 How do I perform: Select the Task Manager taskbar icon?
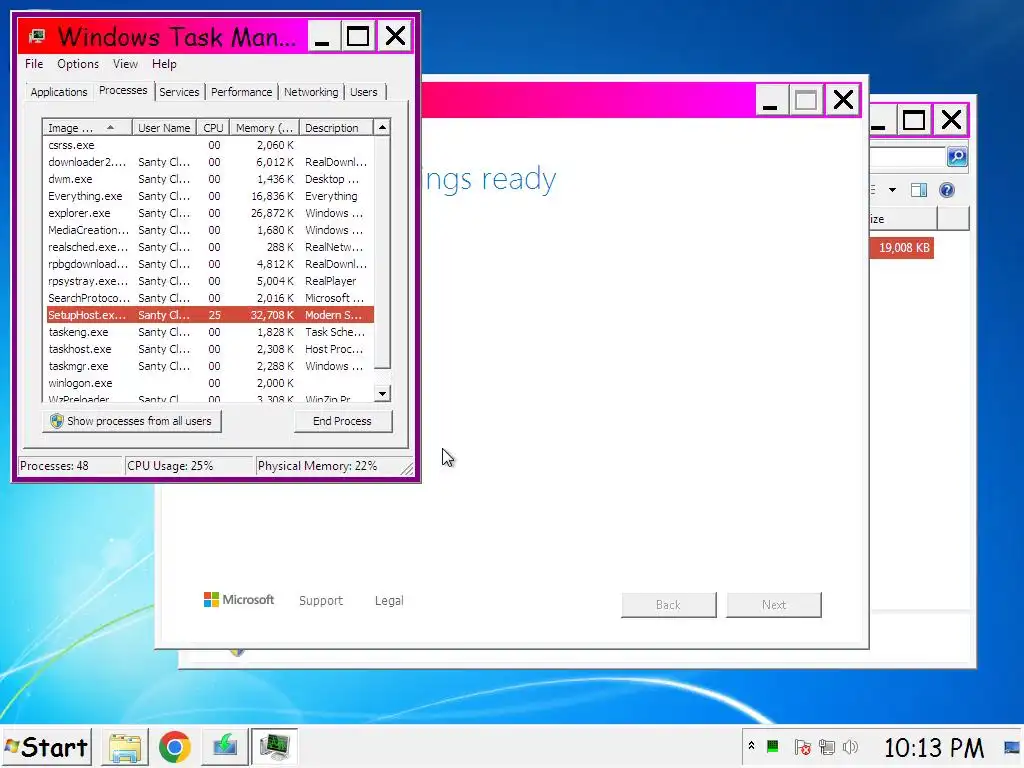tap(274, 747)
